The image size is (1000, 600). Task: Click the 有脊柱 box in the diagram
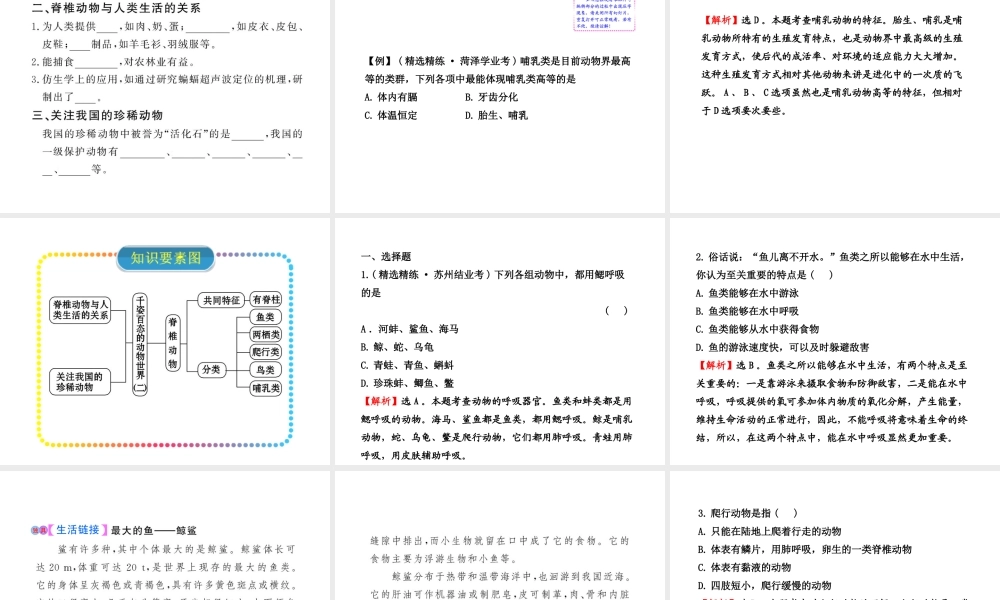tap(266, 299)
